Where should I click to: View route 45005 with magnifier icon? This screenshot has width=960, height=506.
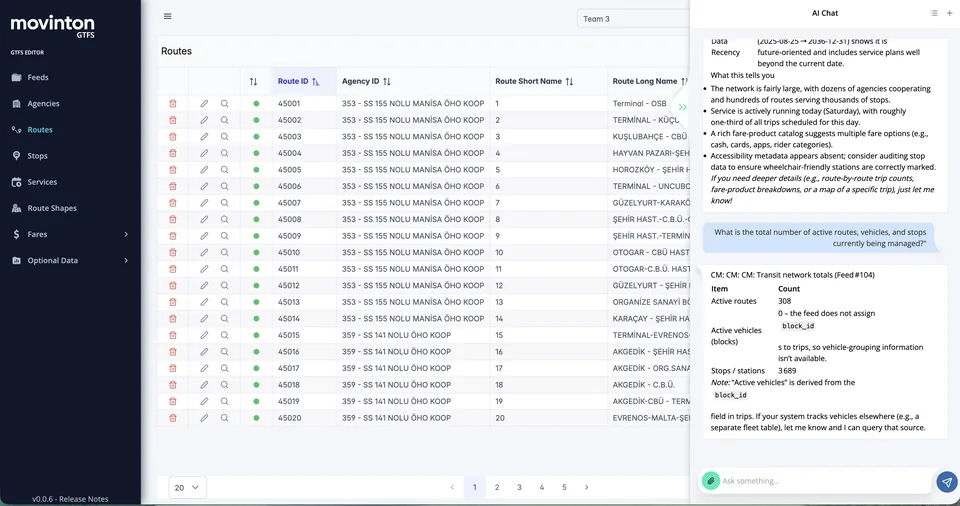pos(225,170)
